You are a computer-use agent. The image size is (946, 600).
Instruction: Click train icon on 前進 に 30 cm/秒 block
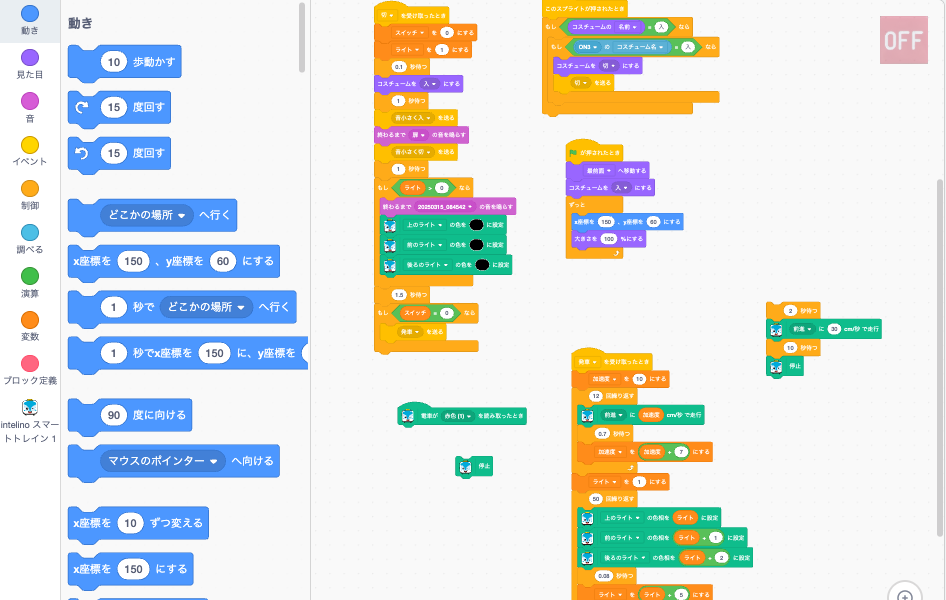[x=776, y=329]
